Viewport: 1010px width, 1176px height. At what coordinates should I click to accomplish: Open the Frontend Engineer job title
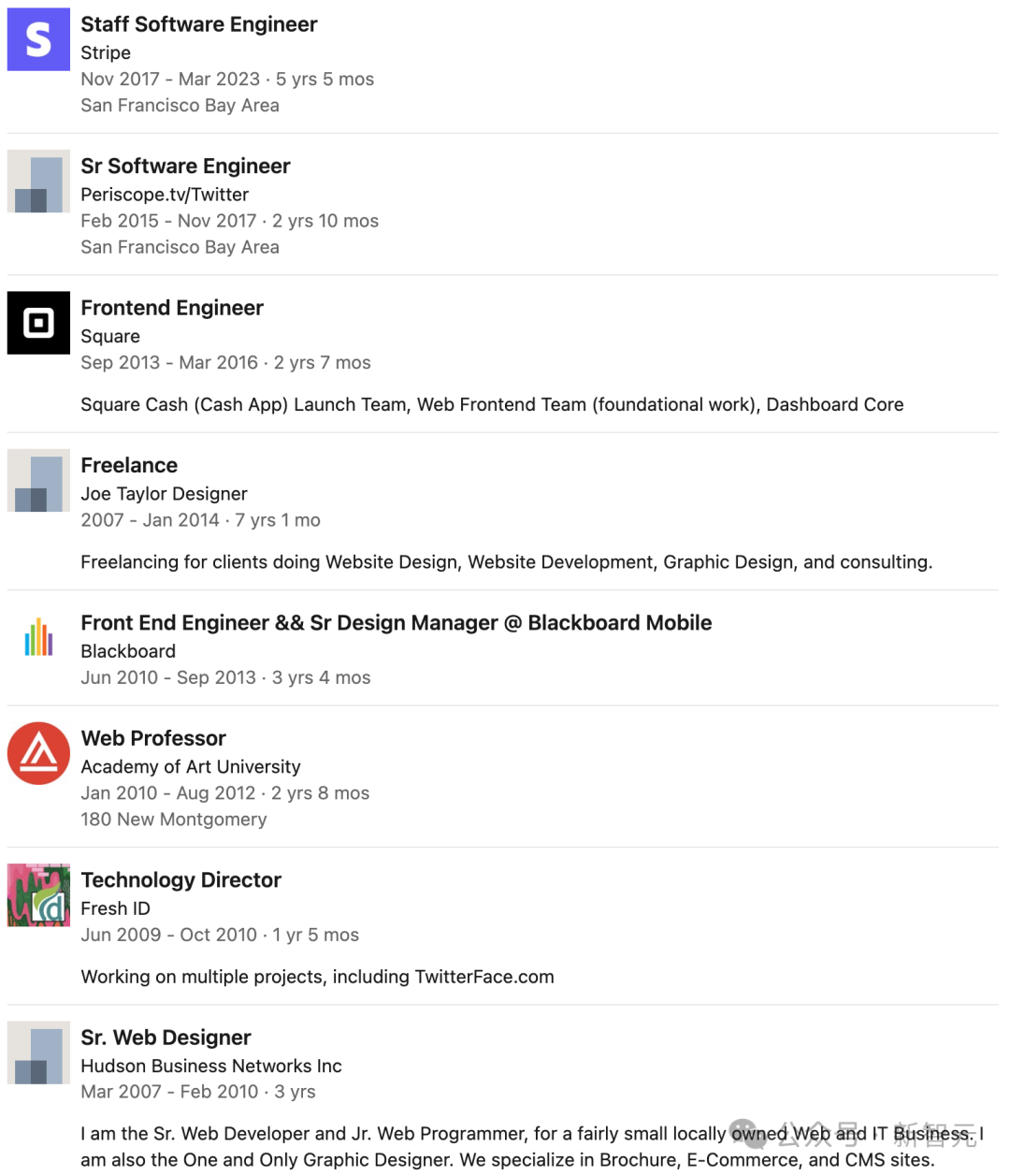click(x=172, y=308)
